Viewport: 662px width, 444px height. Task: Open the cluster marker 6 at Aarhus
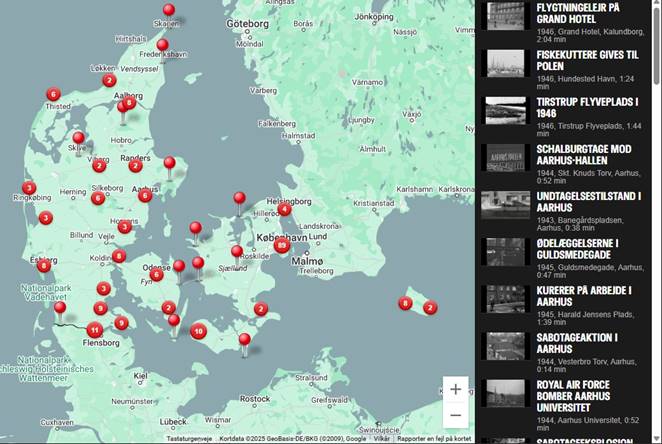(145, 195)
